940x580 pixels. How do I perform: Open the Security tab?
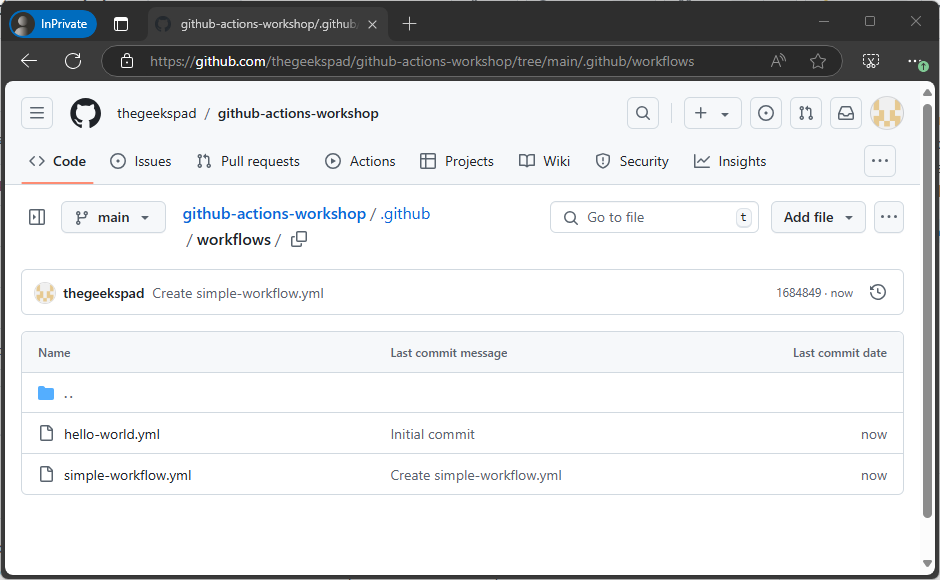(x=632, y=161)
